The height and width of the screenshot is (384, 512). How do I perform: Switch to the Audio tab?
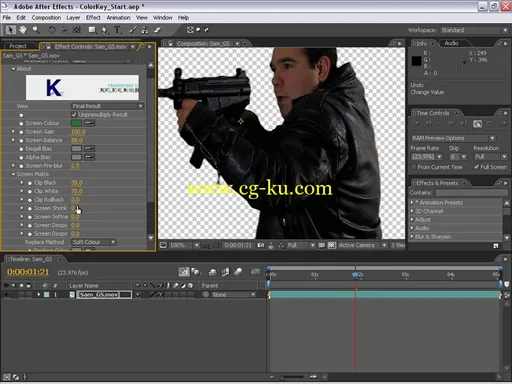tap(451, 43)
